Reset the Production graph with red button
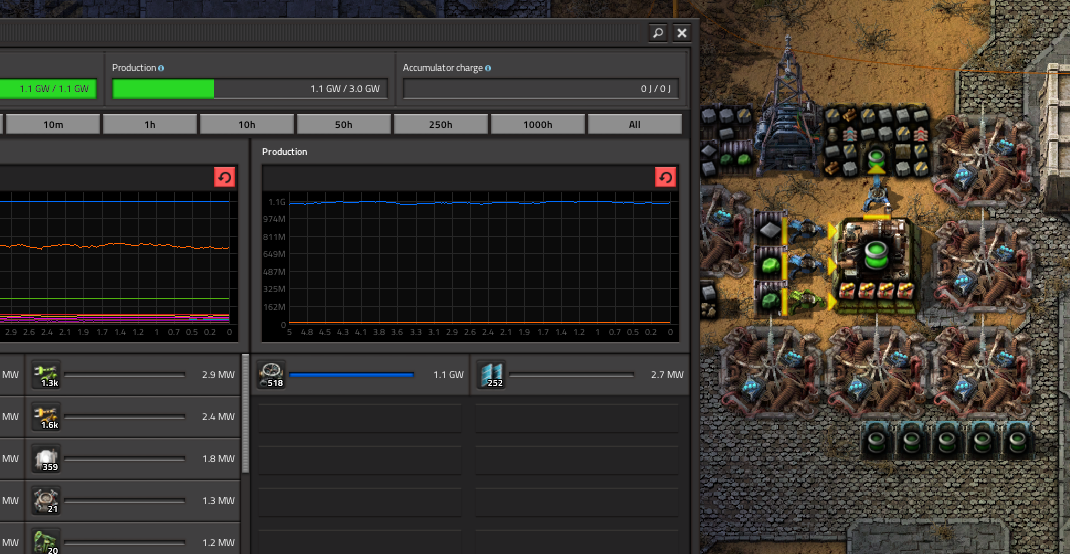The image size is (1070, 554). (x=665, y=177)
